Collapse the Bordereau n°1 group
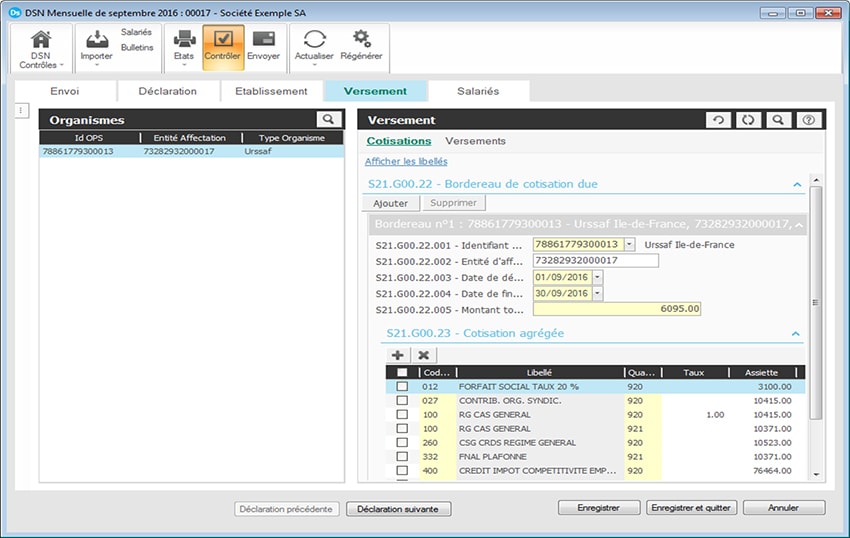This screenshot has width=850, height=538. pos(799,225)
